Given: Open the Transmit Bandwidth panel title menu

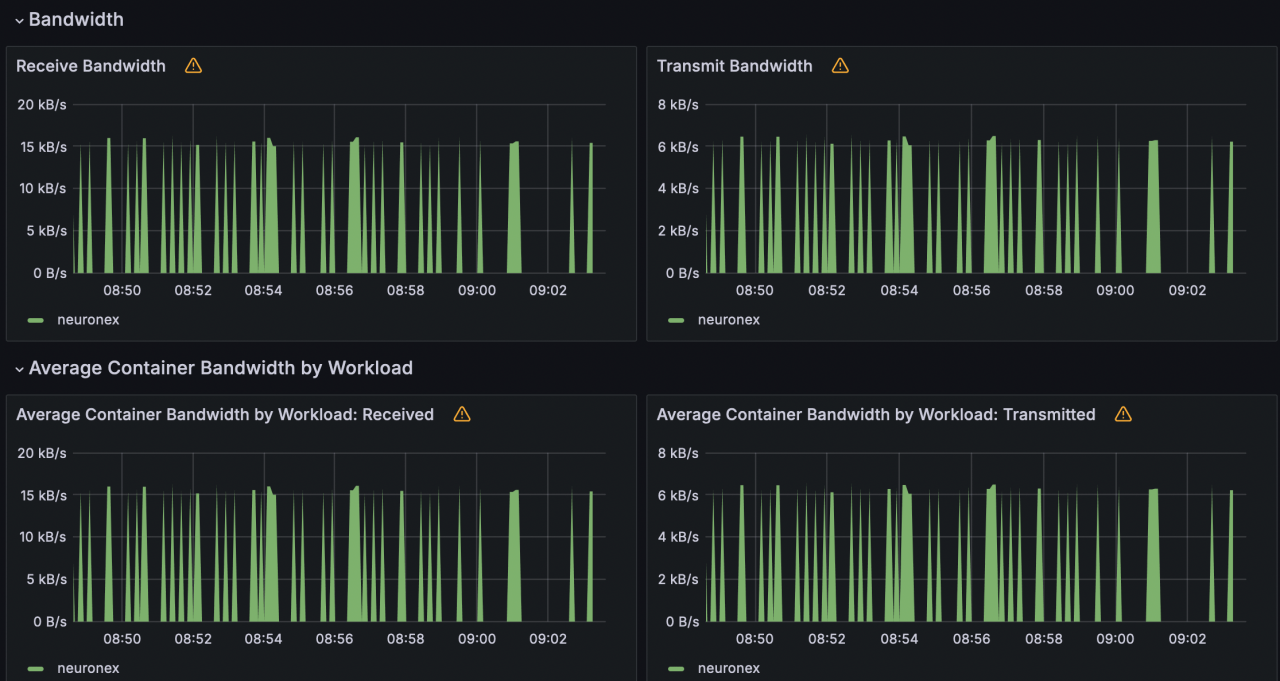Looking at the screenshot, I should 734,66.
